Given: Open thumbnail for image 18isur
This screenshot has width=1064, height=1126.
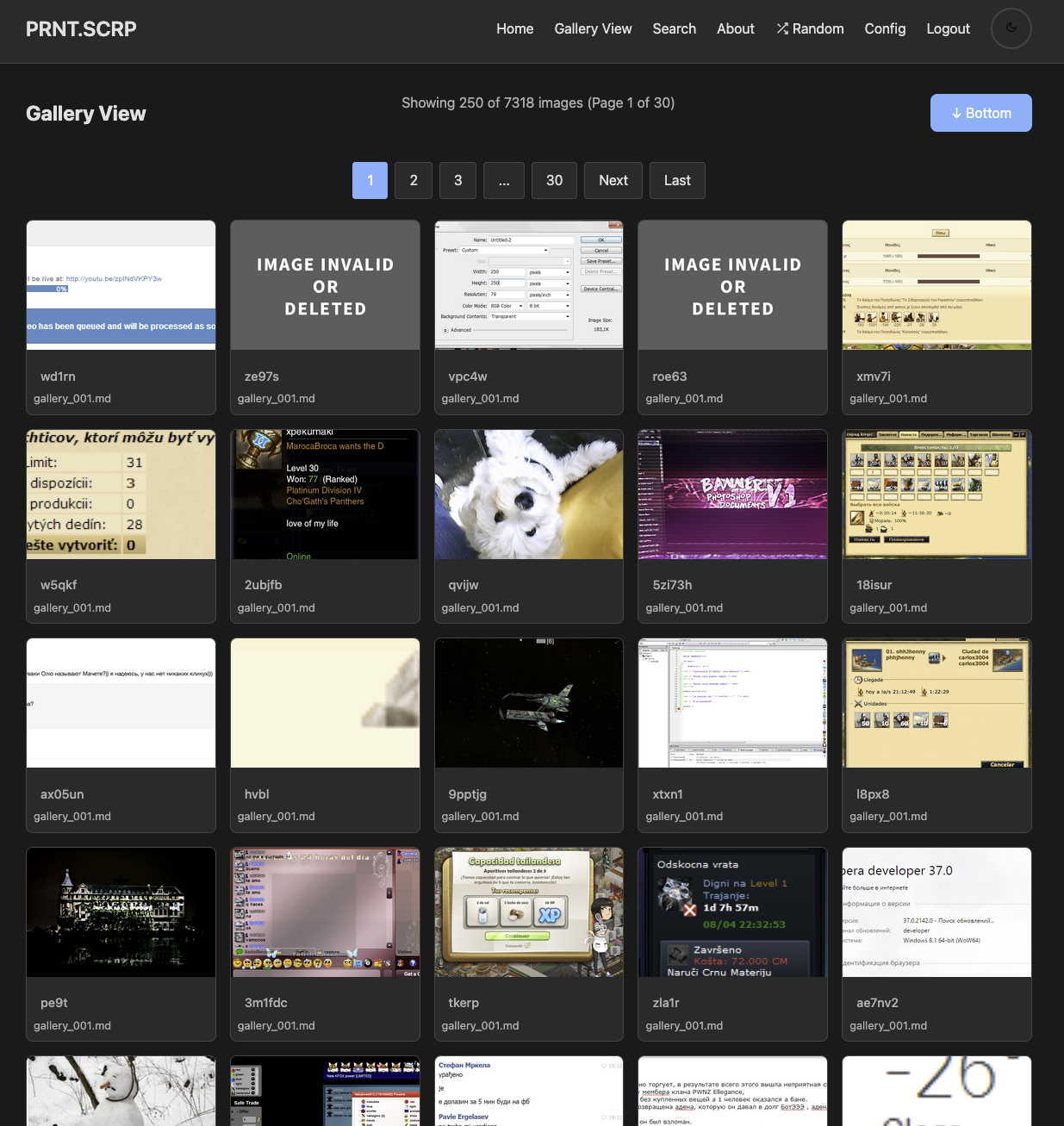Looking at the screenshot, I should click(936, 495).
